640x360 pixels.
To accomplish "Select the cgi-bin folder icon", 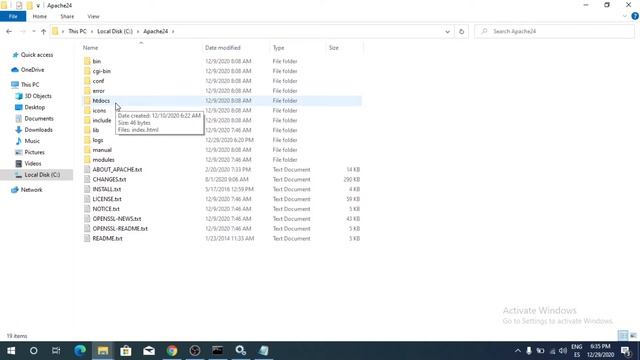I will coord(87,71).
